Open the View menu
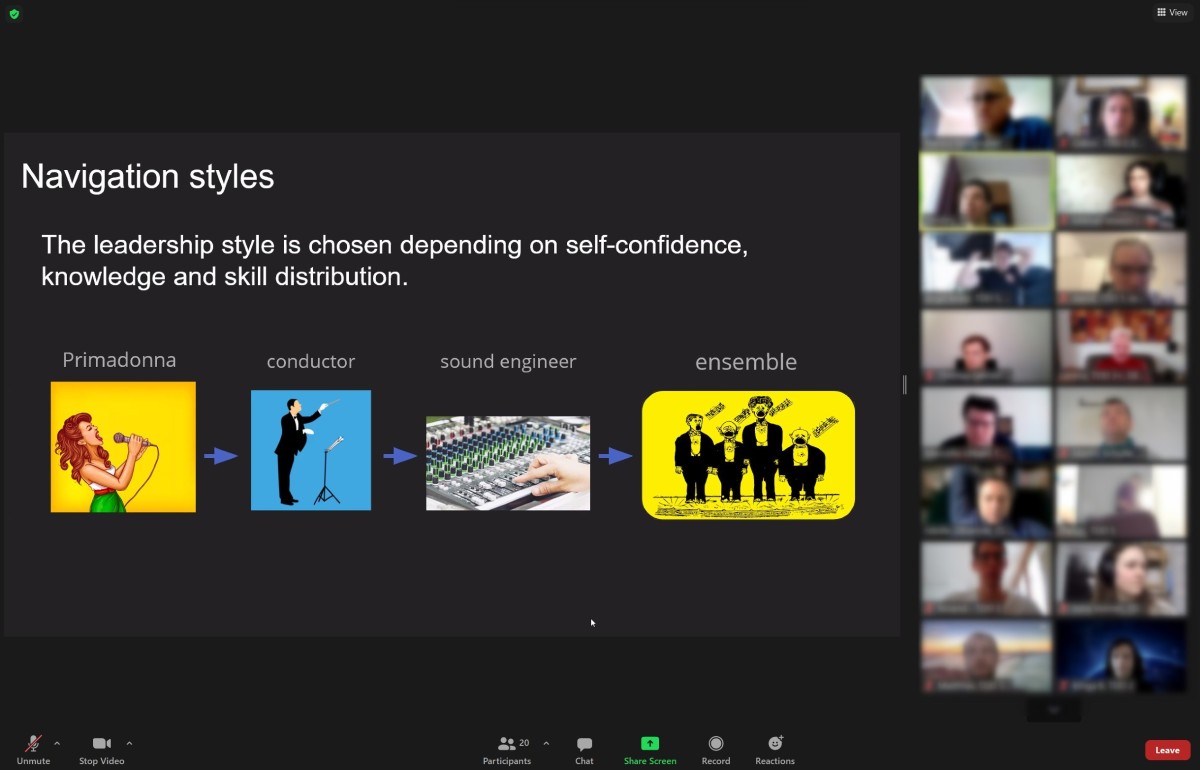The height and width of the screenshot is (770, 1200). (x=1172, y=12)
